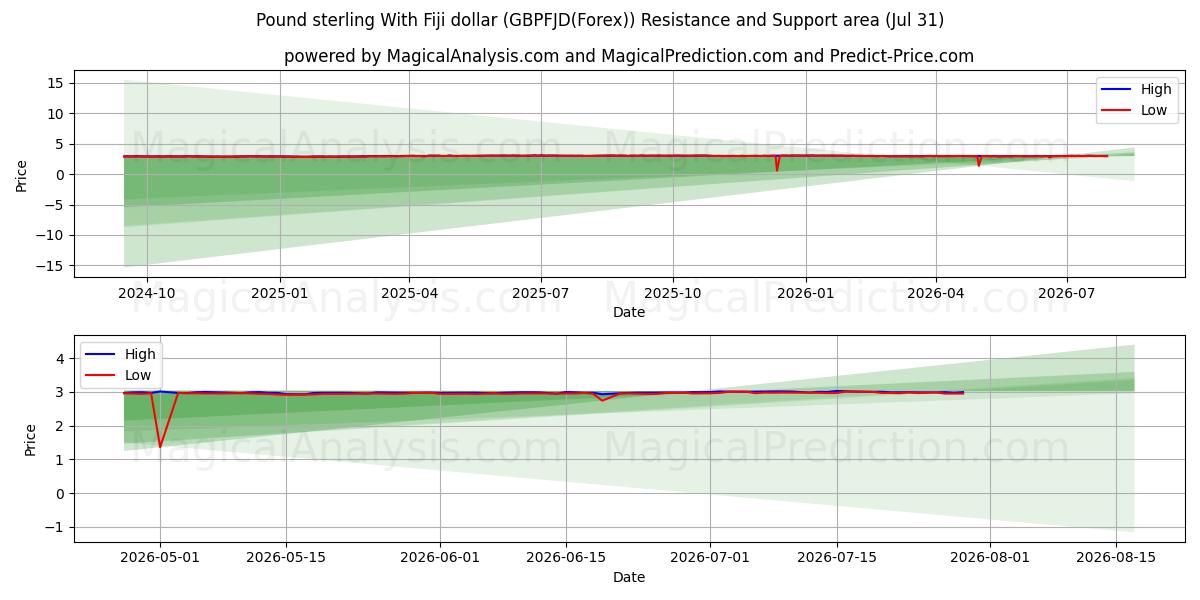Click the '2026-07-15' date tick label
The height and width of the screenshot is (600, 1200).
pos(837,558)
